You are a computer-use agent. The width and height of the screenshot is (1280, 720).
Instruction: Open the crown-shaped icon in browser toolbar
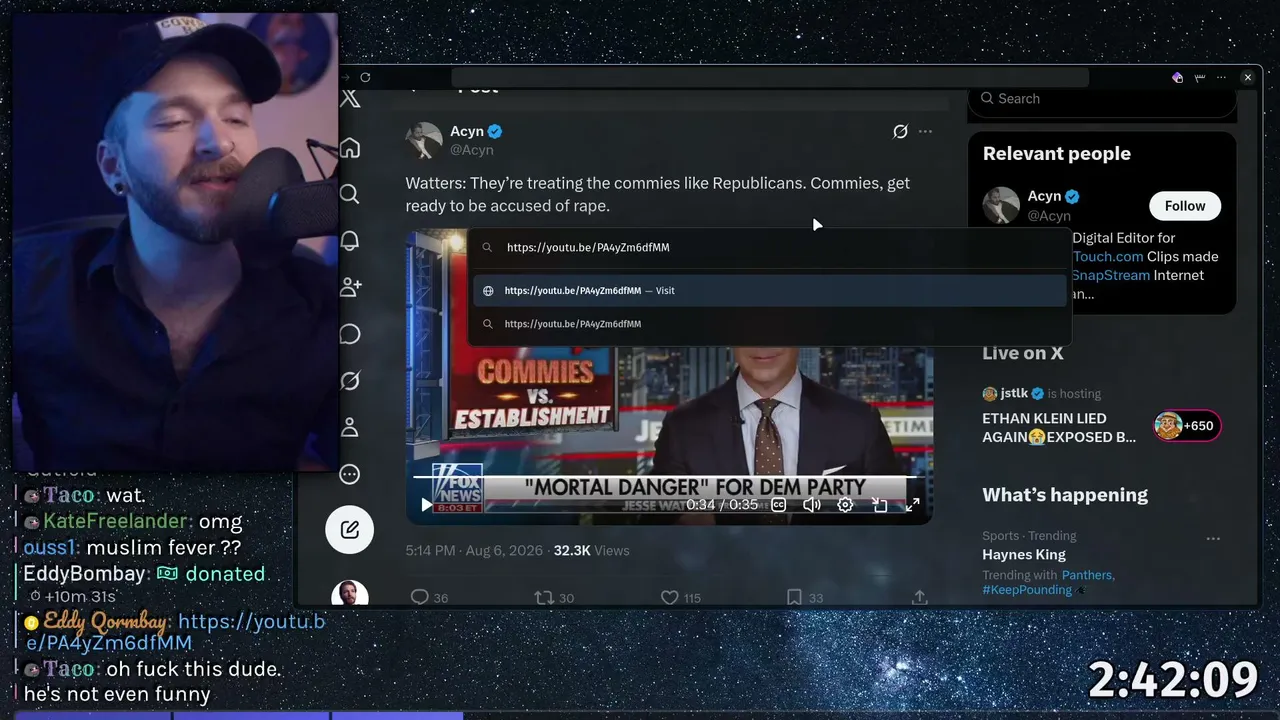[x=1200, y=78]
